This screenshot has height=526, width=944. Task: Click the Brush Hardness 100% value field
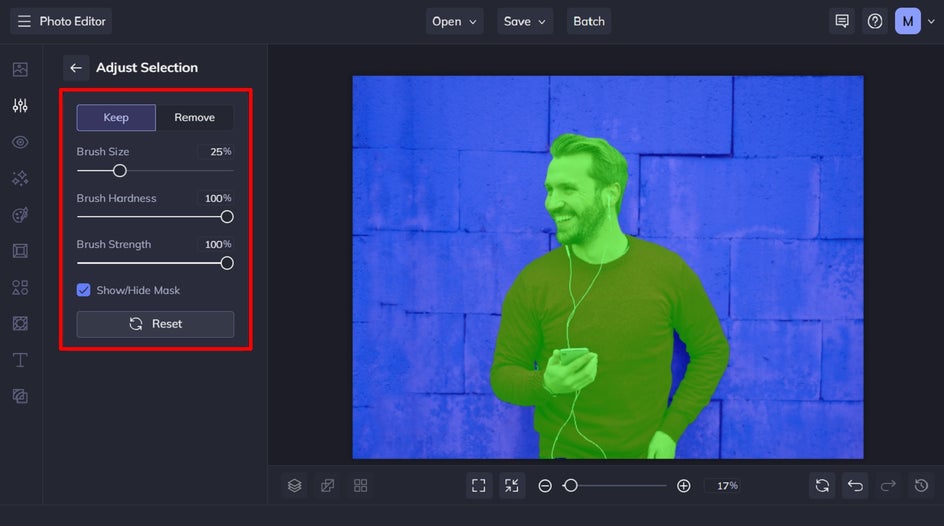tap(216, 198)
